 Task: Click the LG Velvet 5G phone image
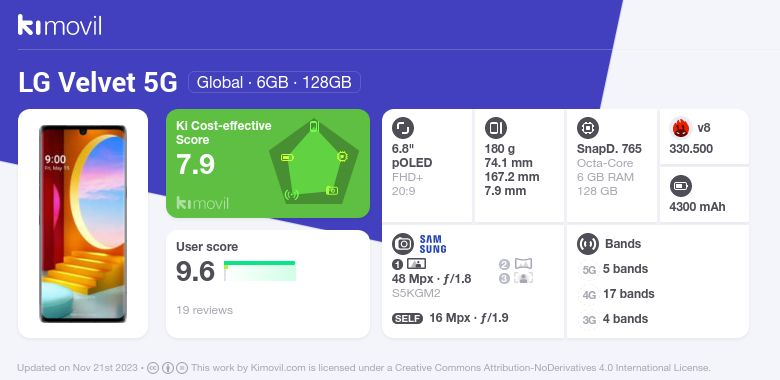click(83, 224)
